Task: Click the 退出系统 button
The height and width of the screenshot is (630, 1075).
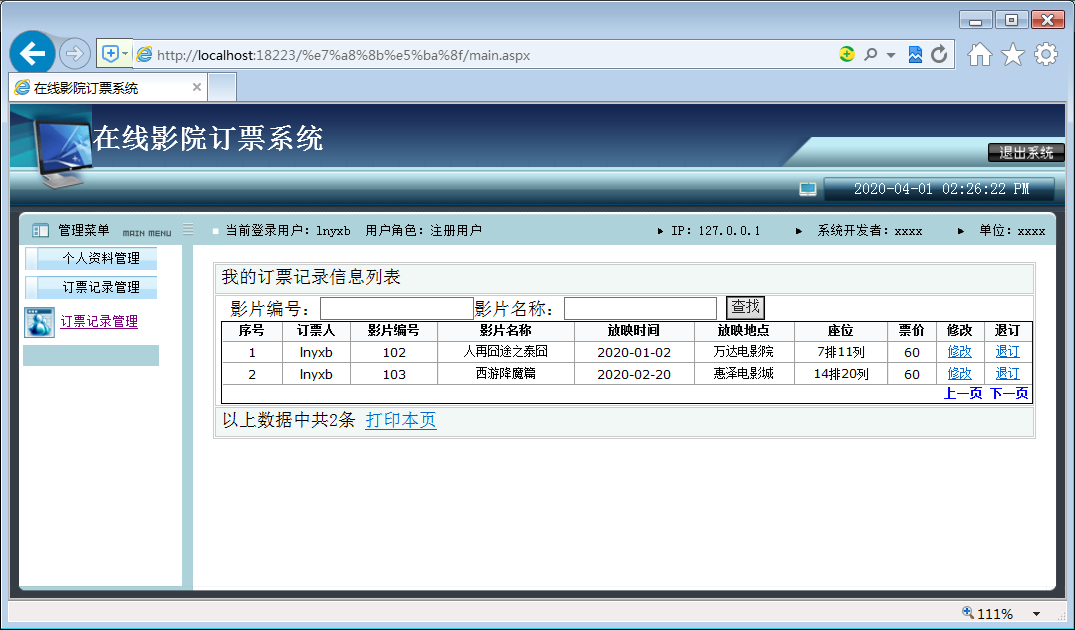Action: (1026, 152)
